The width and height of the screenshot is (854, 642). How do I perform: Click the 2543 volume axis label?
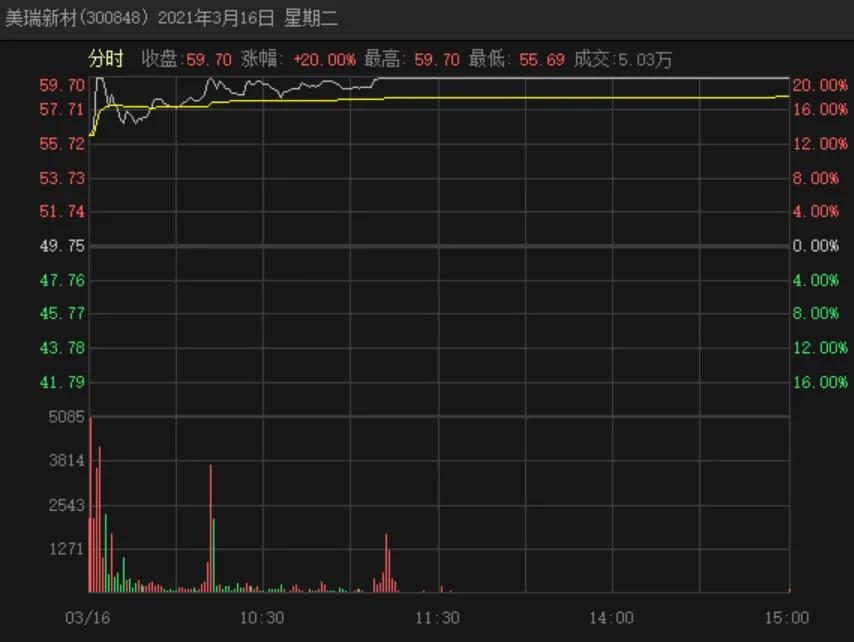(66, 505)
